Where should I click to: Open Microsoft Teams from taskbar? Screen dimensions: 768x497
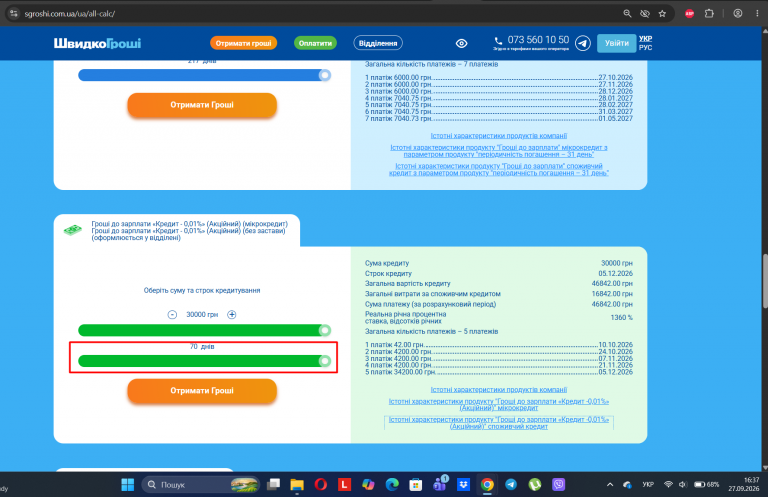pyautogui.click(x=440, y=484)
